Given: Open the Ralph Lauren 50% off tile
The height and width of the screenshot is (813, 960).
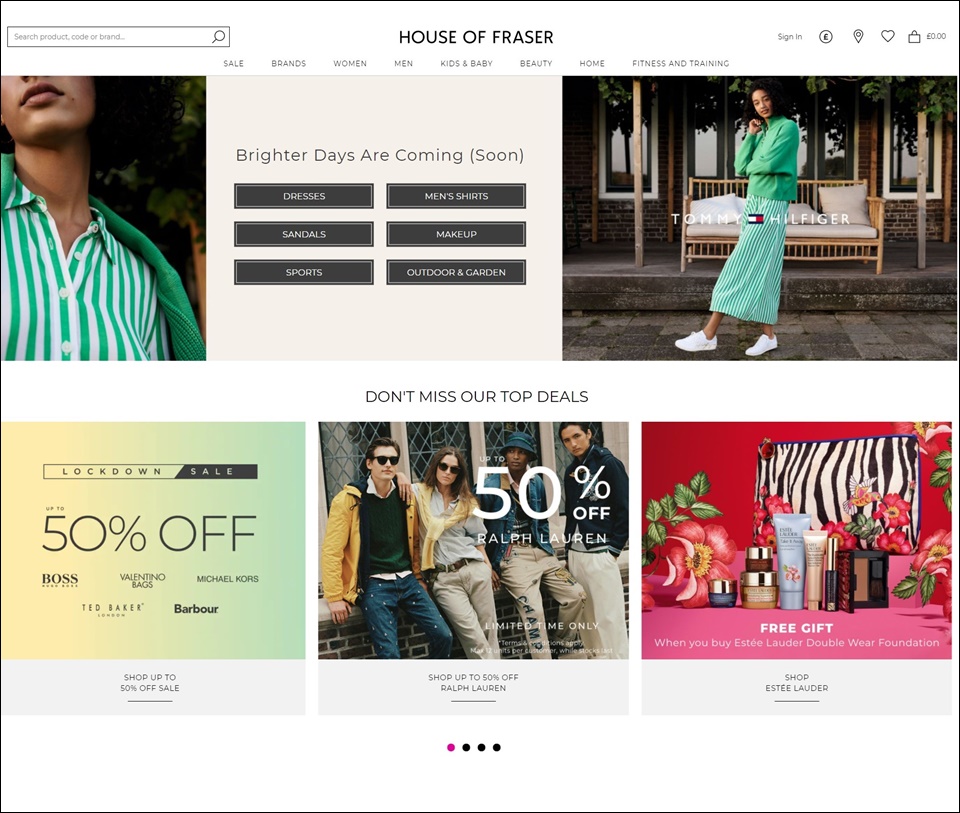Looking at the screenshot, I should click(473, 541).
